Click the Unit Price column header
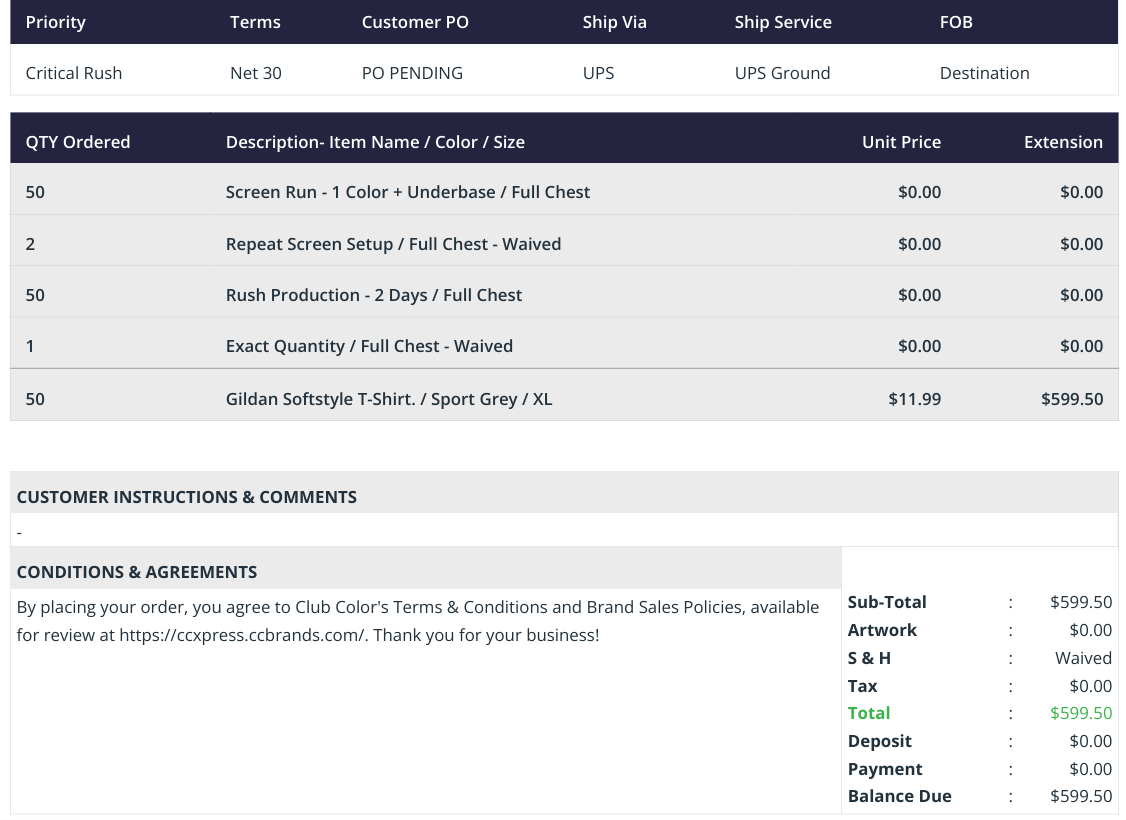 (x=901, y=142)
